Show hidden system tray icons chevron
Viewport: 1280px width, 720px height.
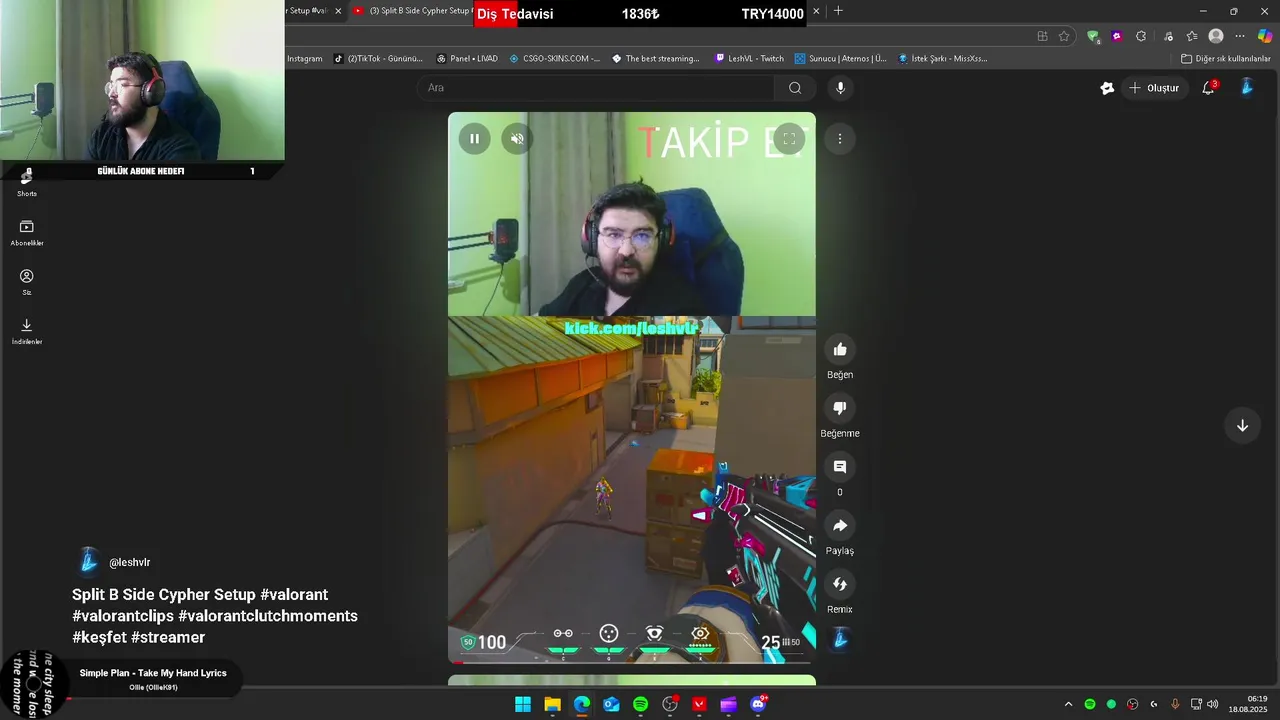[x=1068, y=704]
